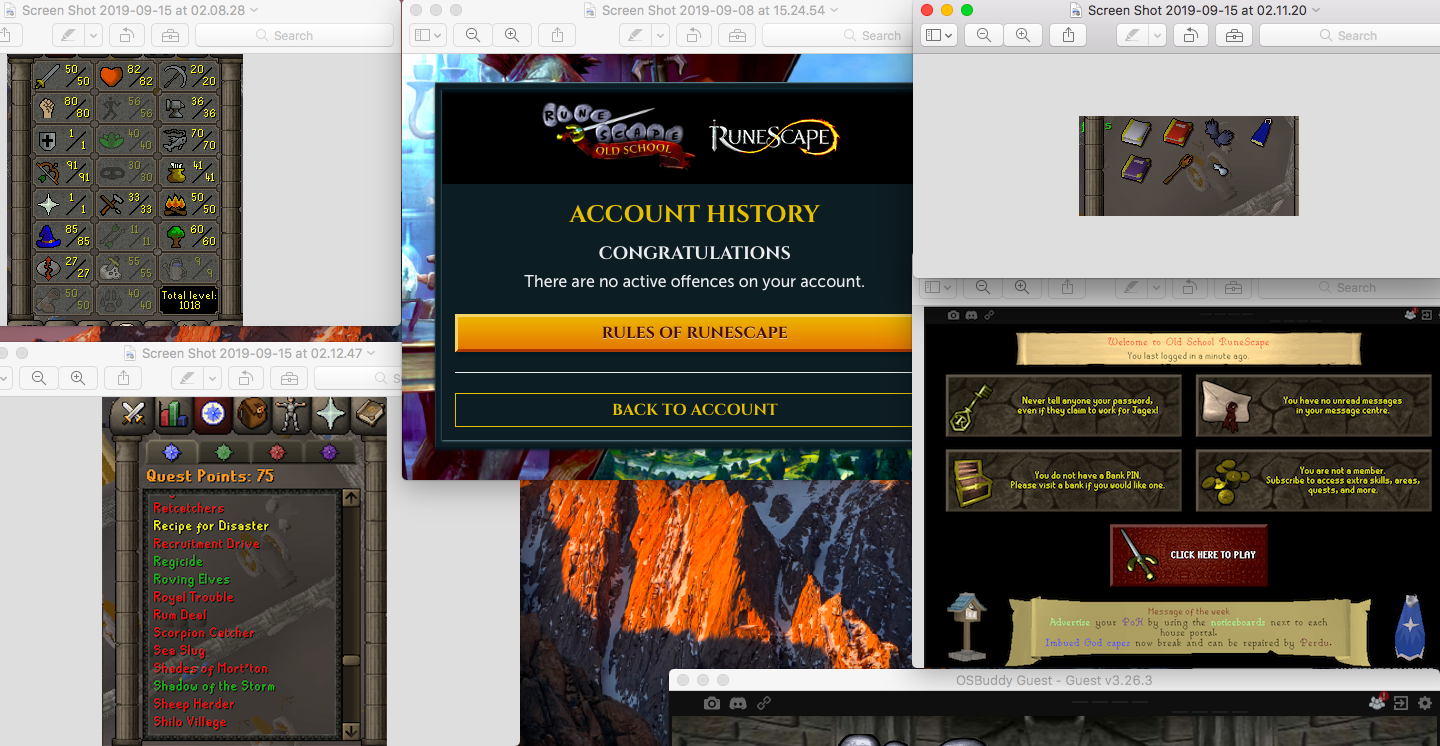Screen dimensions: 1440x746
Task: Open the Markup toolbox in the 02.12.47 window
Action: click(x=289, y=378)
